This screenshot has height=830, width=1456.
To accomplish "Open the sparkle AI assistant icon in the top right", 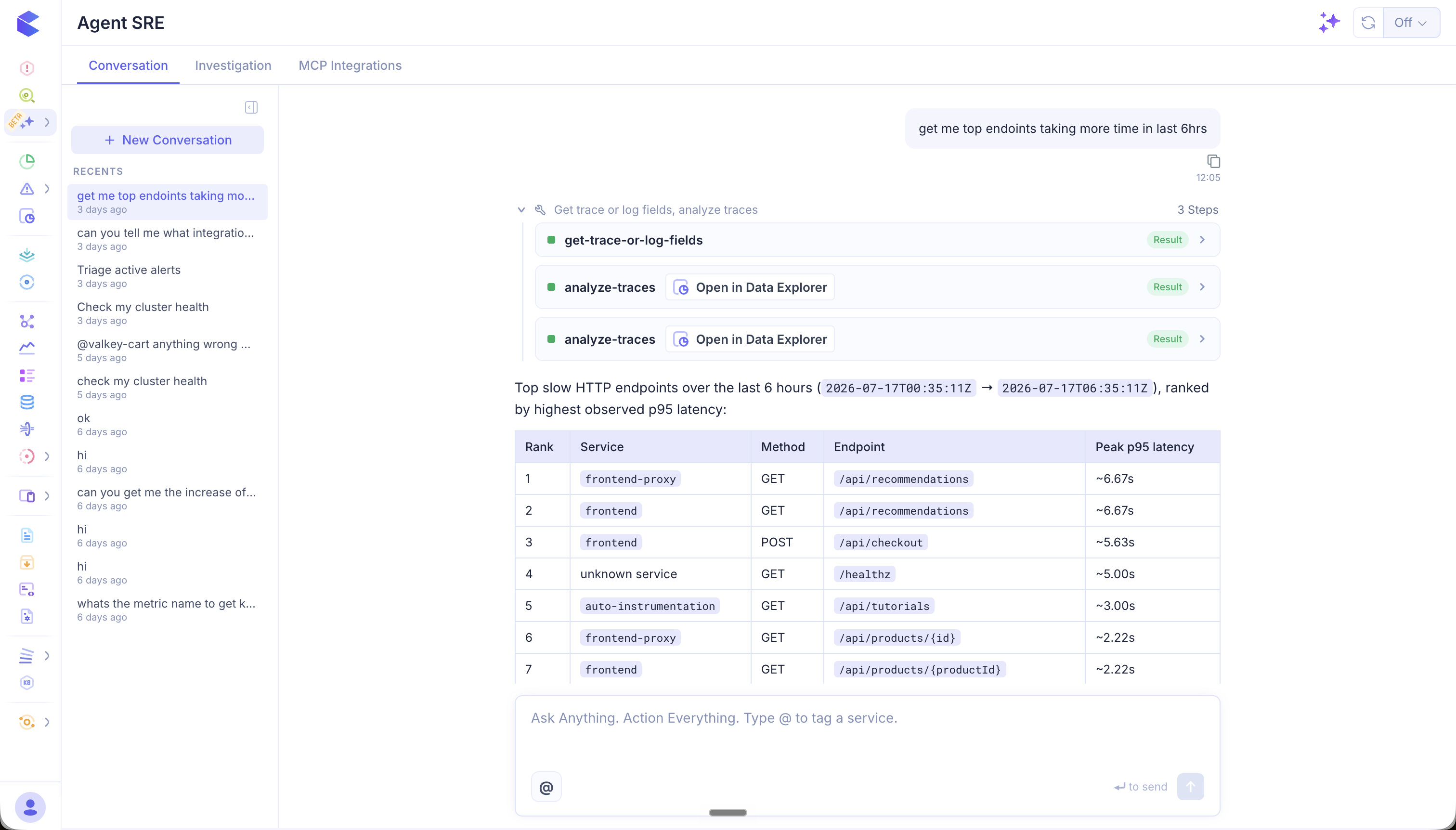I will (x=1329, y=23).
